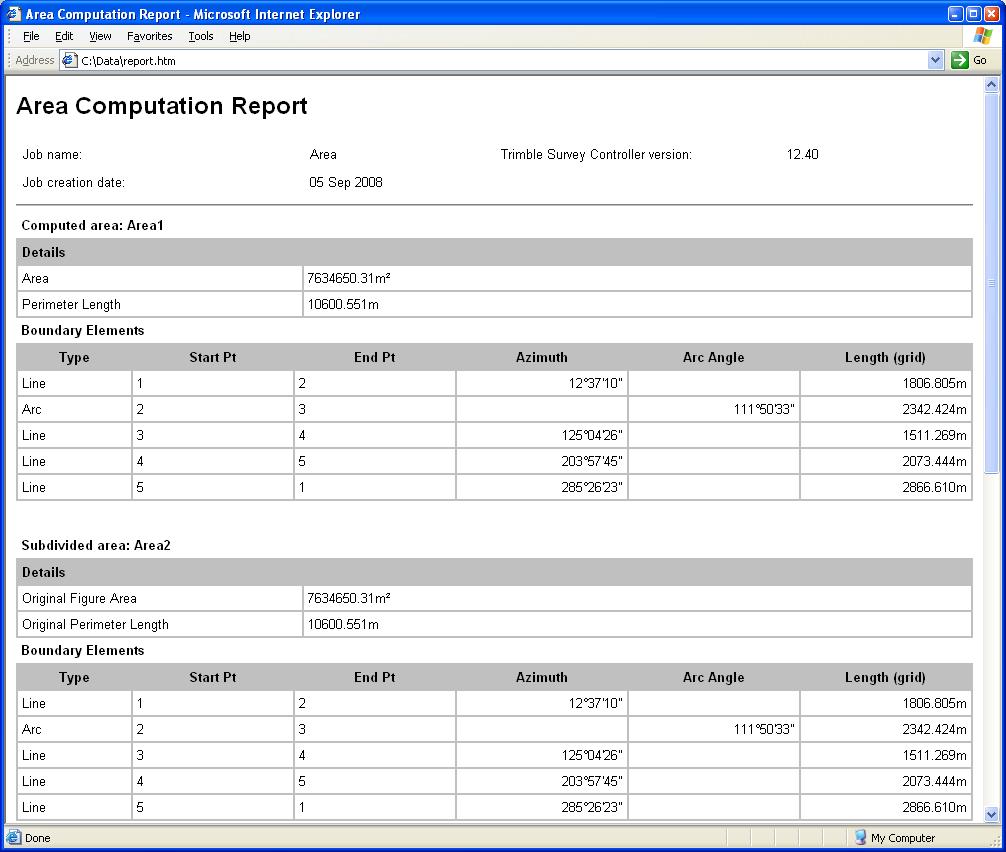Click the My Computer zone icon
Image resolution: width=1006 pixels, height=852 pixels.
[860, 838]
